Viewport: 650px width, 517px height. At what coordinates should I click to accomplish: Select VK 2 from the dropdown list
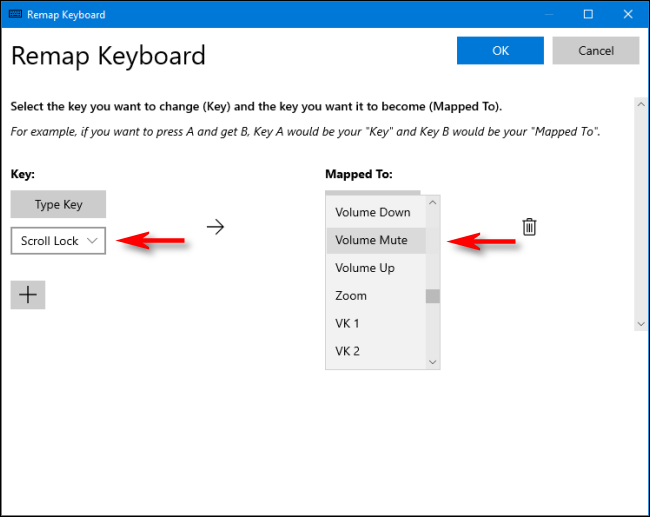(x=348, y=351)
